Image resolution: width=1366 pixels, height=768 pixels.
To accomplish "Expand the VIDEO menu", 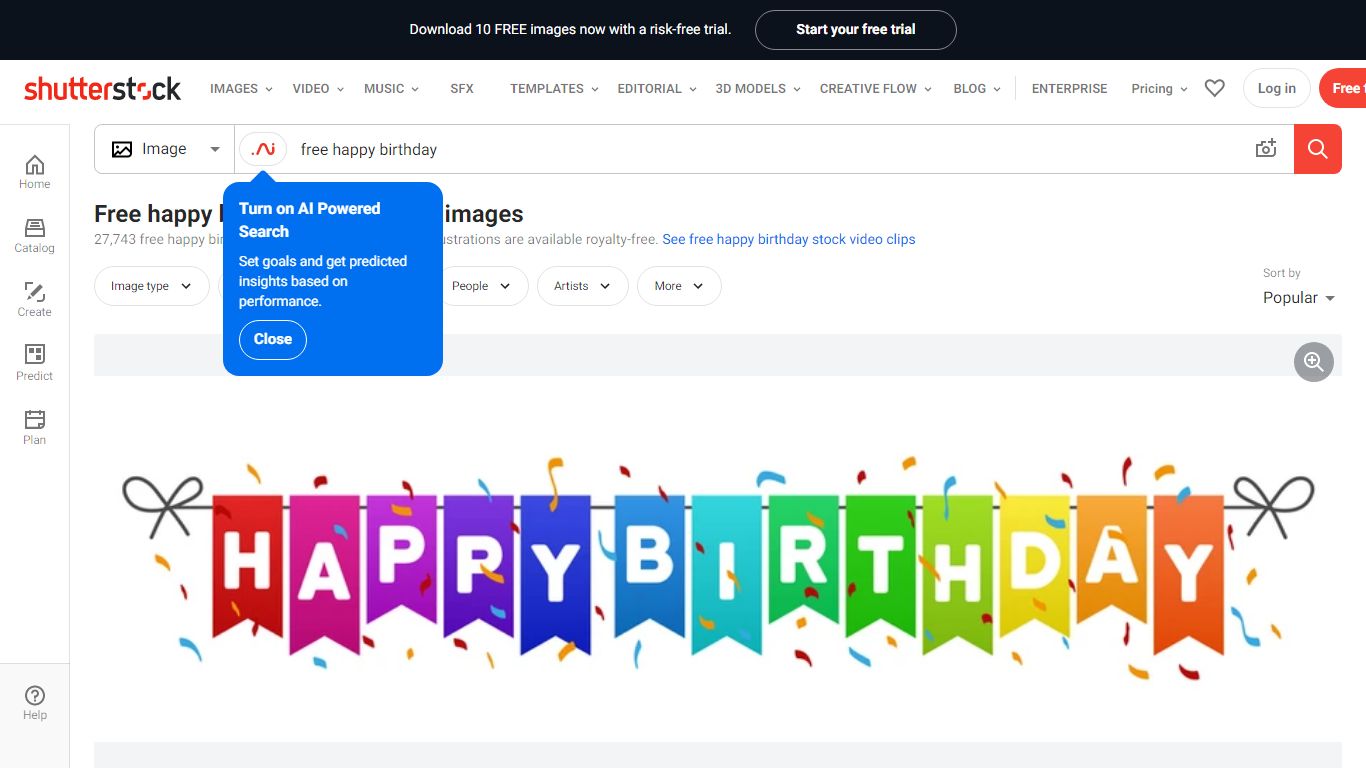I will (318, 88).
